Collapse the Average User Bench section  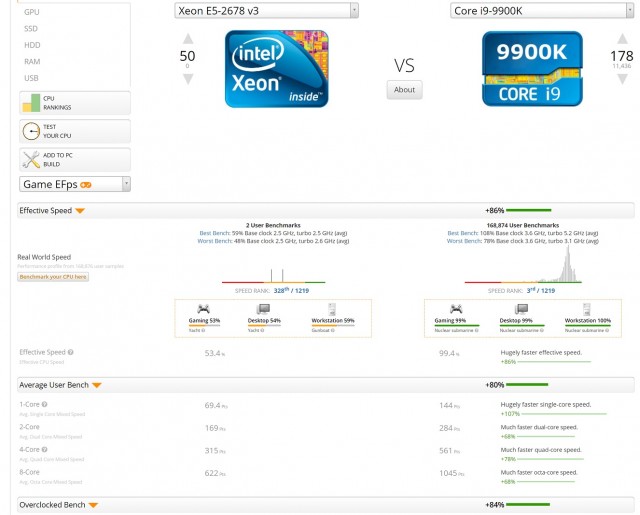point(97,385)
